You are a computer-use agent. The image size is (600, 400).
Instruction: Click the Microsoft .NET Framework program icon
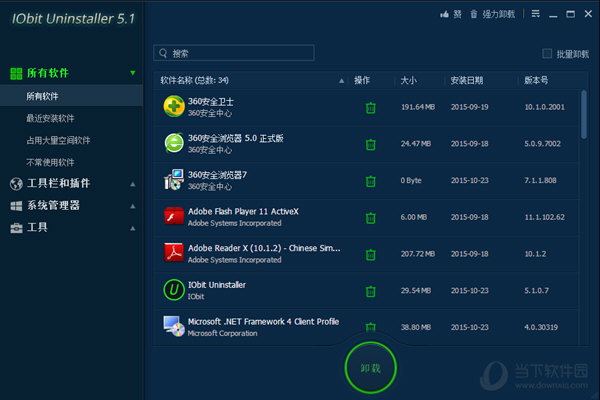tap(174, 326)
